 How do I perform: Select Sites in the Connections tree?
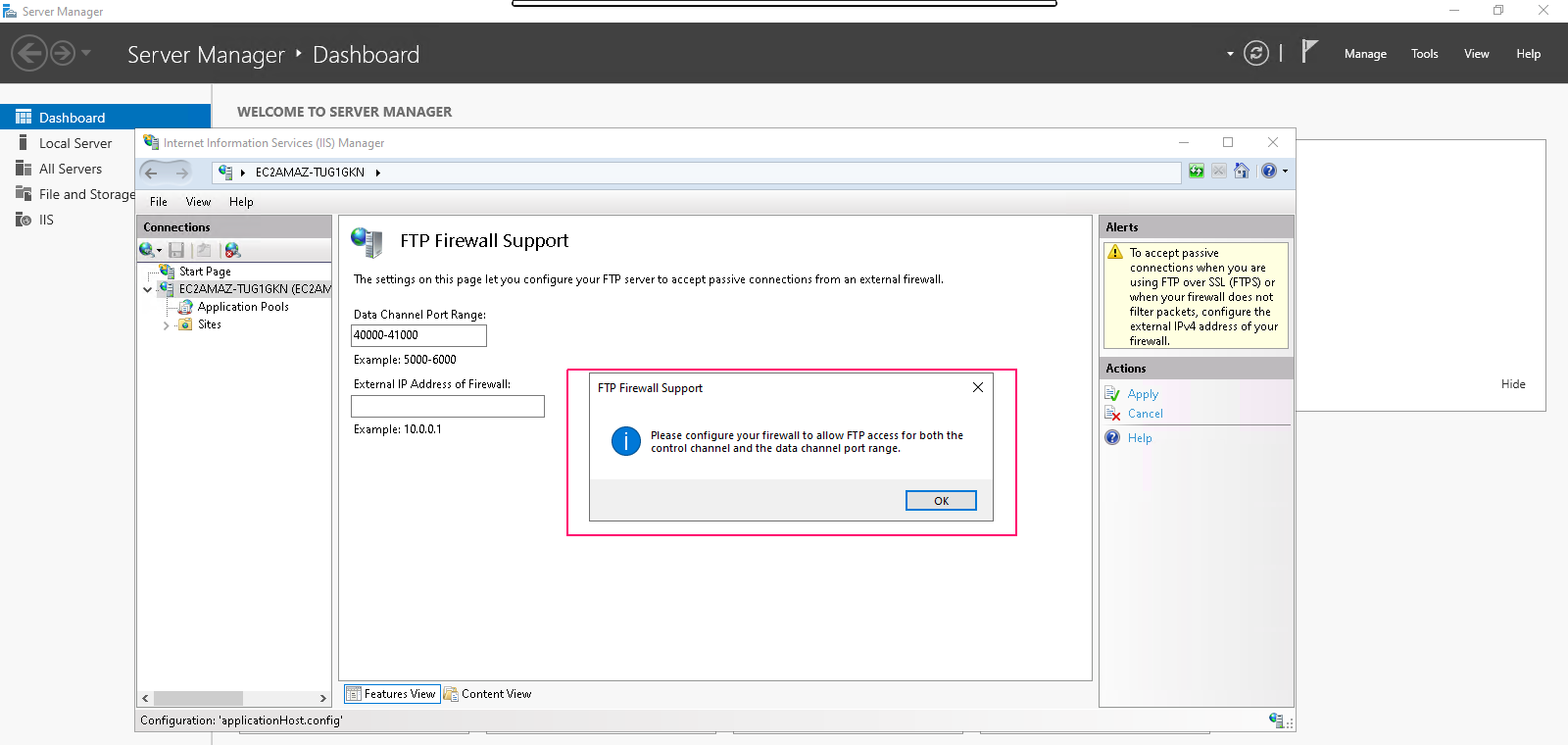[210, 324]
